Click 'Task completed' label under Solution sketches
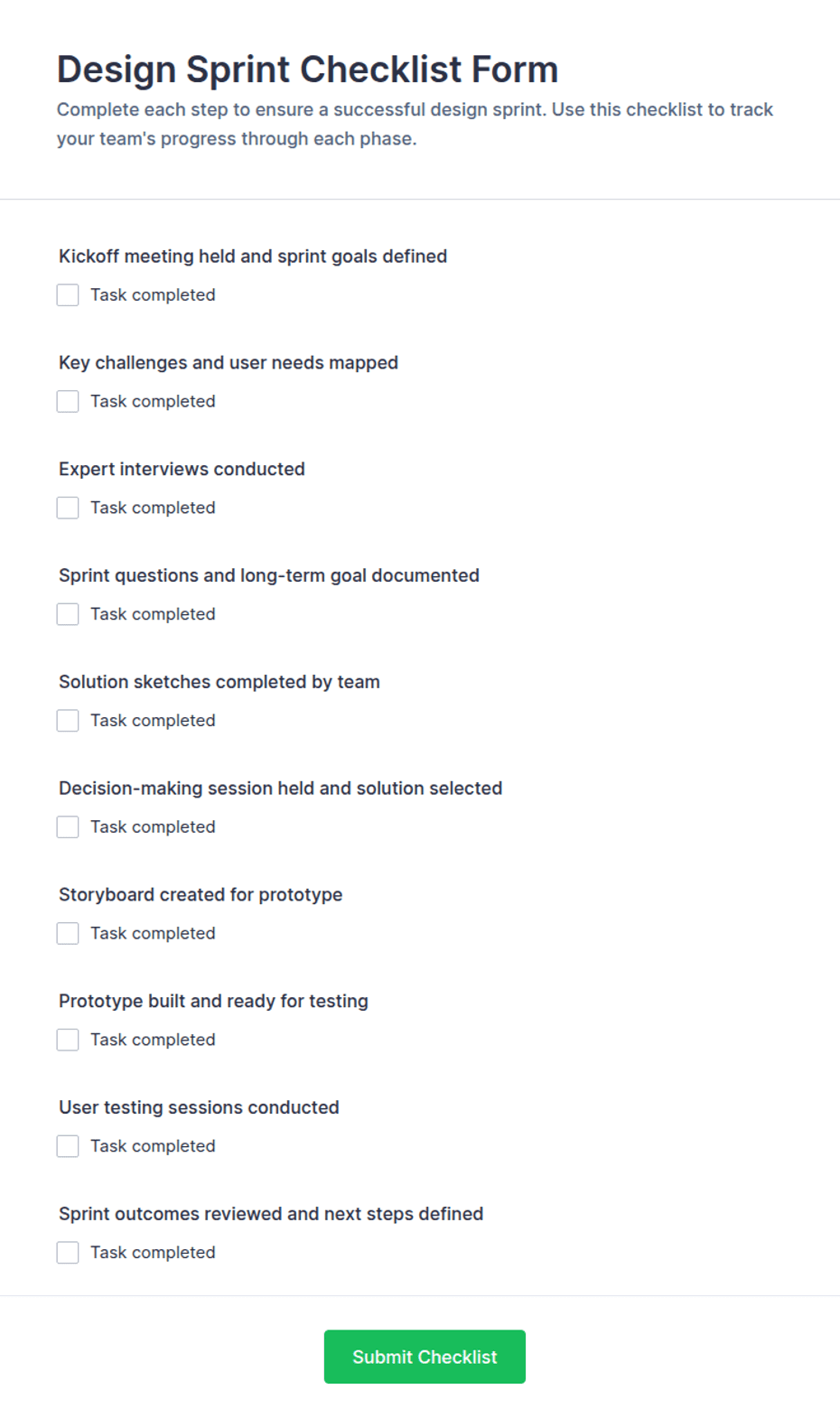Viewport: 840px width, 1428px height. [x=153, y=721]
